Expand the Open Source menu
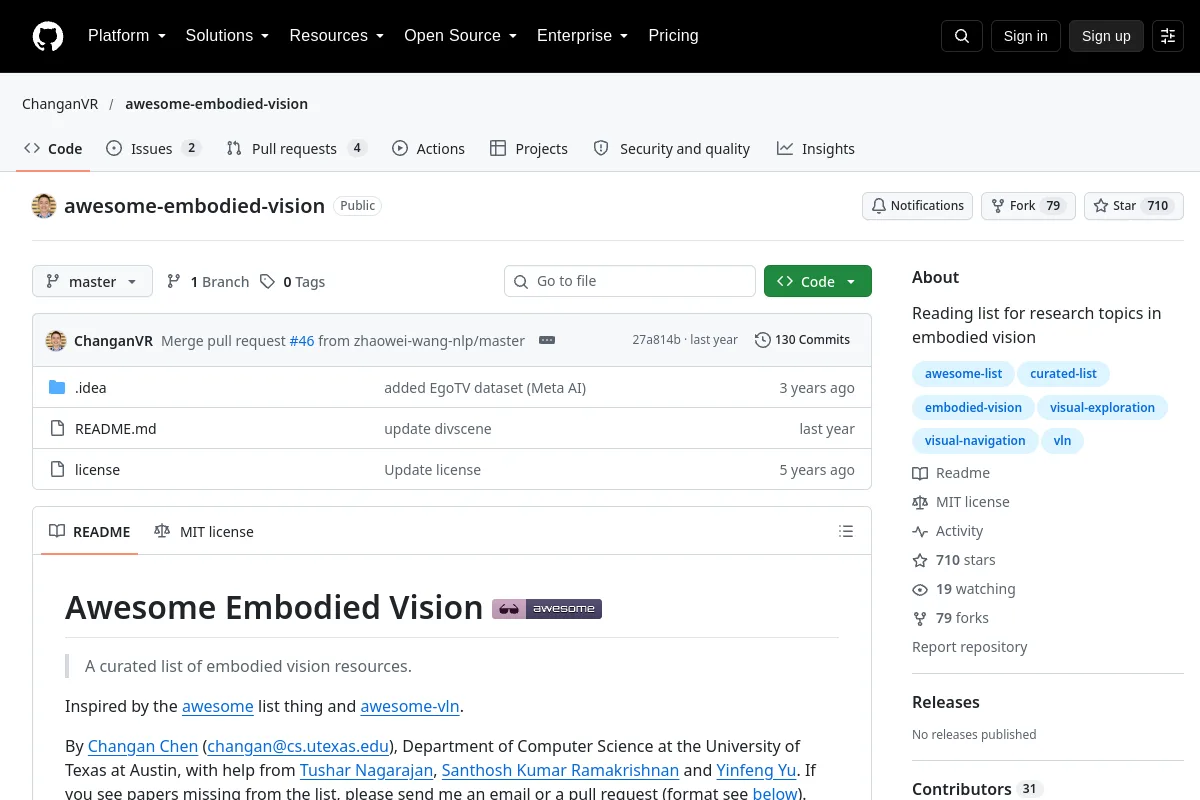 [x=460, y=36]
